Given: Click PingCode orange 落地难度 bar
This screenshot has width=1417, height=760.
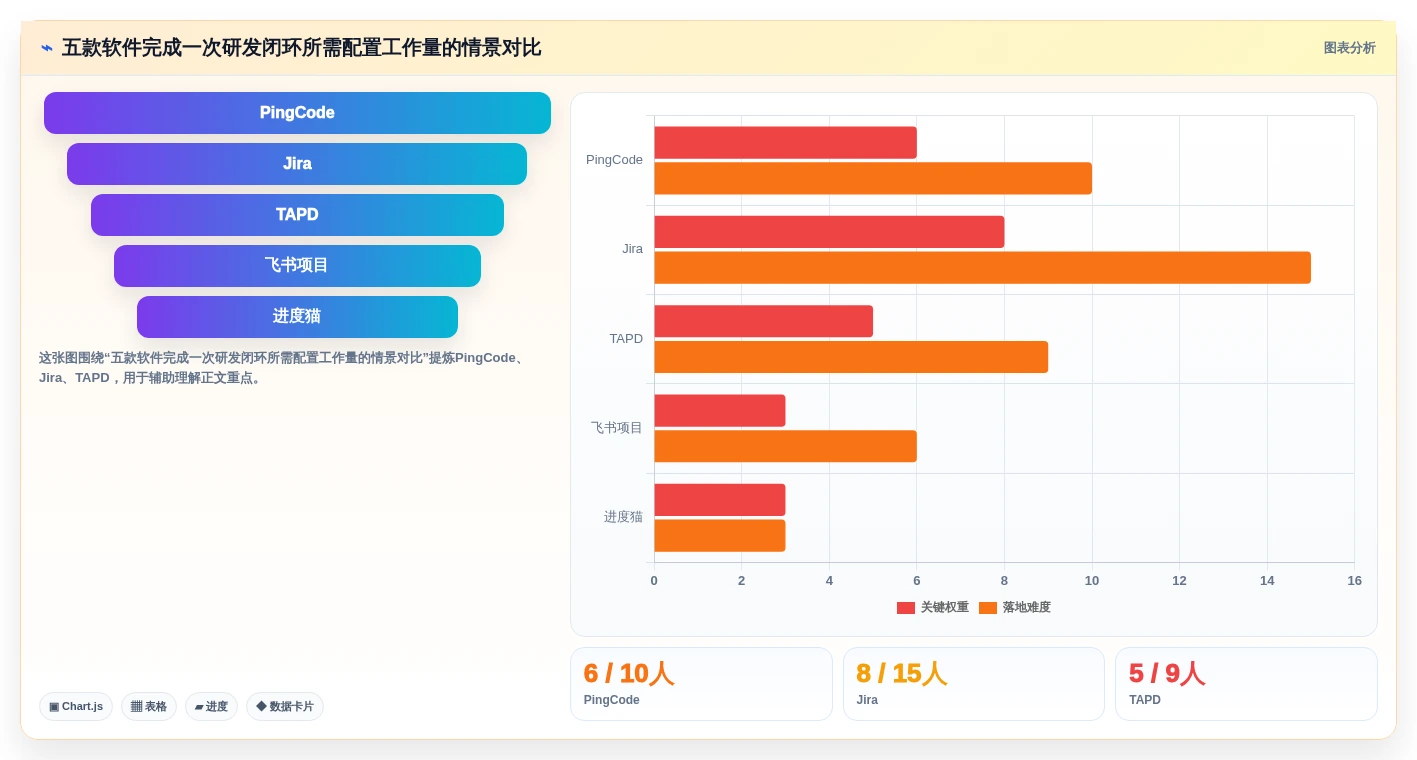Looking at the screenshot, I should [873, 179].
